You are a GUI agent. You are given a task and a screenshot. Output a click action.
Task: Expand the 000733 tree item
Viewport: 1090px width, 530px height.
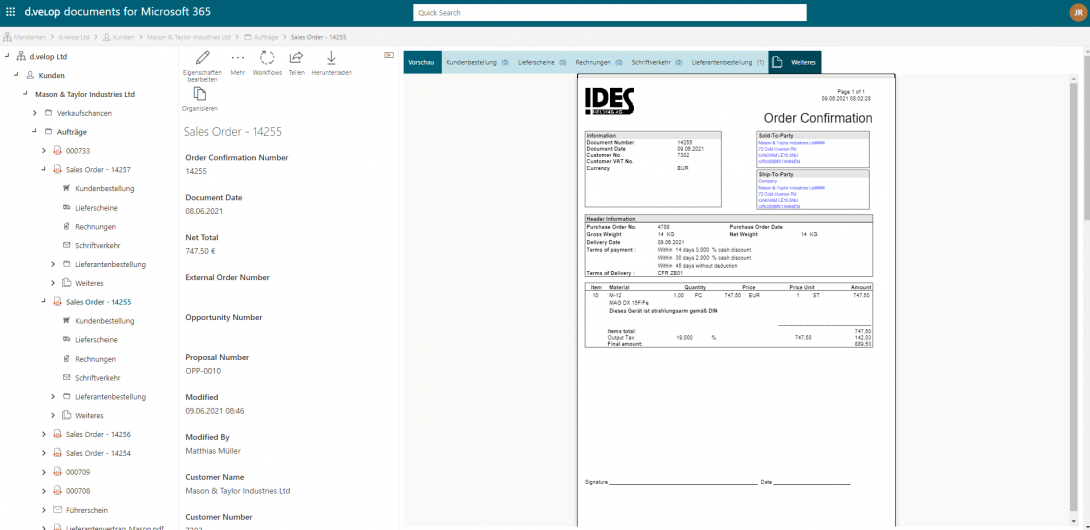(x=44, y=150)
